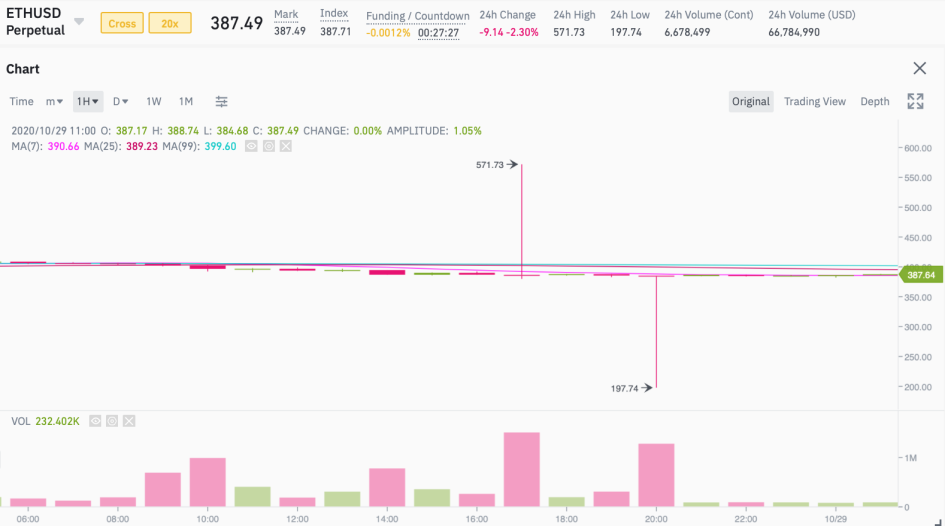Click the 24h Volume (USD) value 66,784,990
Viewport: 945px width, 526px height.
point(794,32)
